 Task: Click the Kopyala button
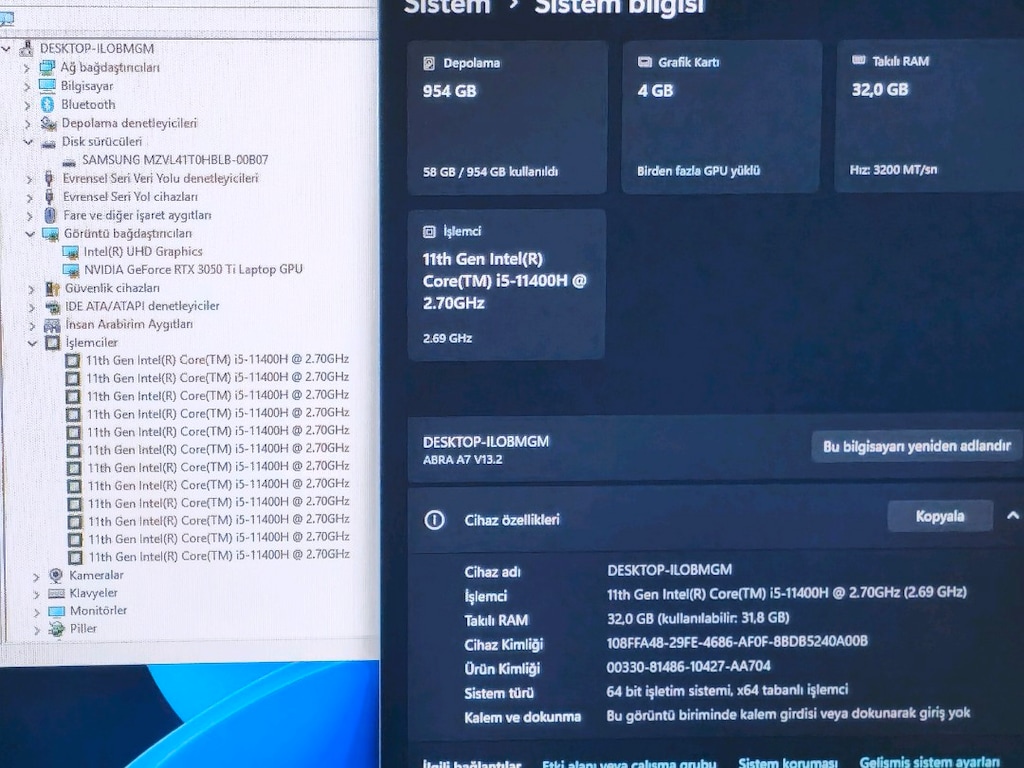(940, 517)
